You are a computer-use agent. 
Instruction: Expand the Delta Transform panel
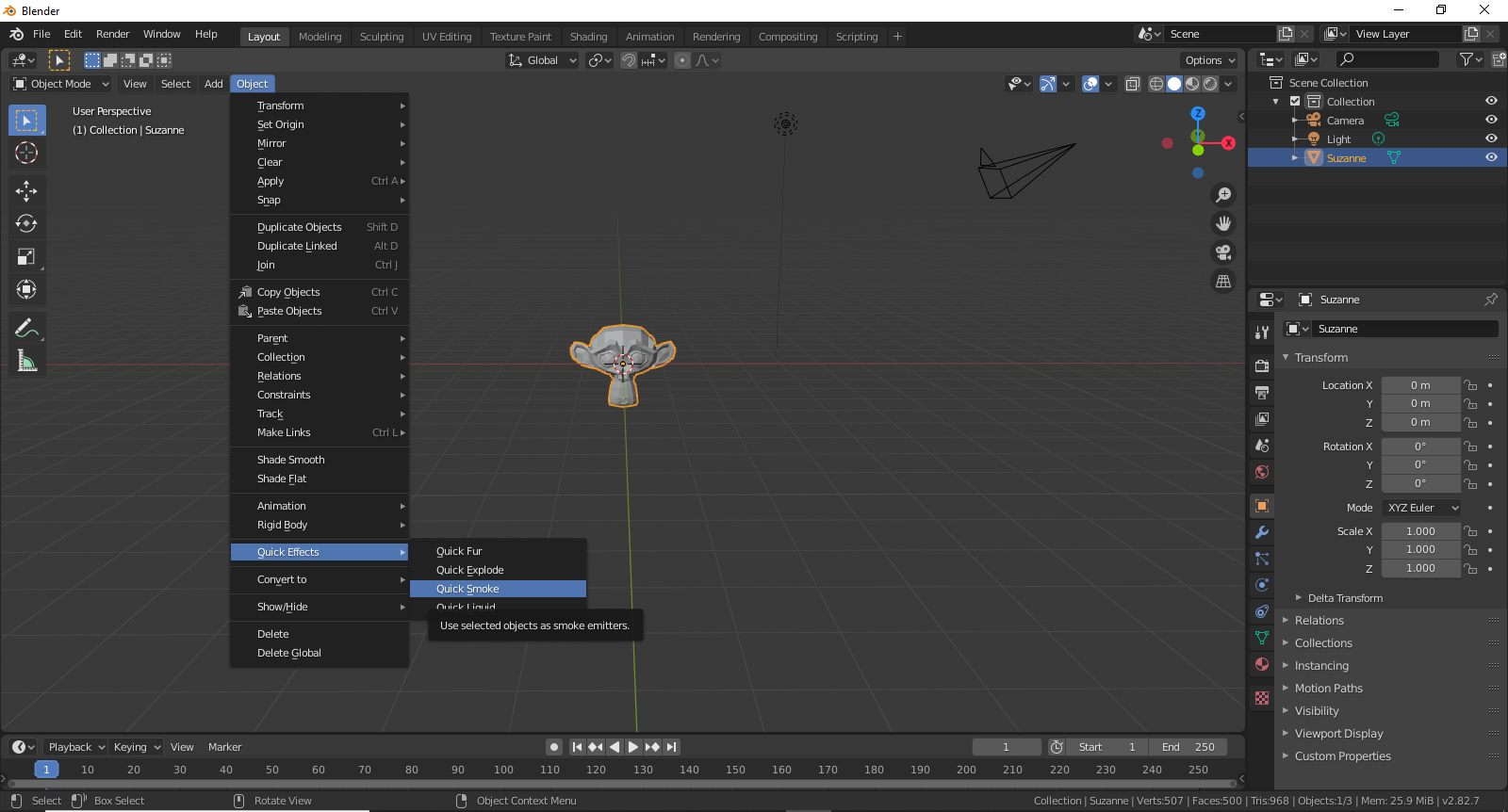coord(1345,598)
